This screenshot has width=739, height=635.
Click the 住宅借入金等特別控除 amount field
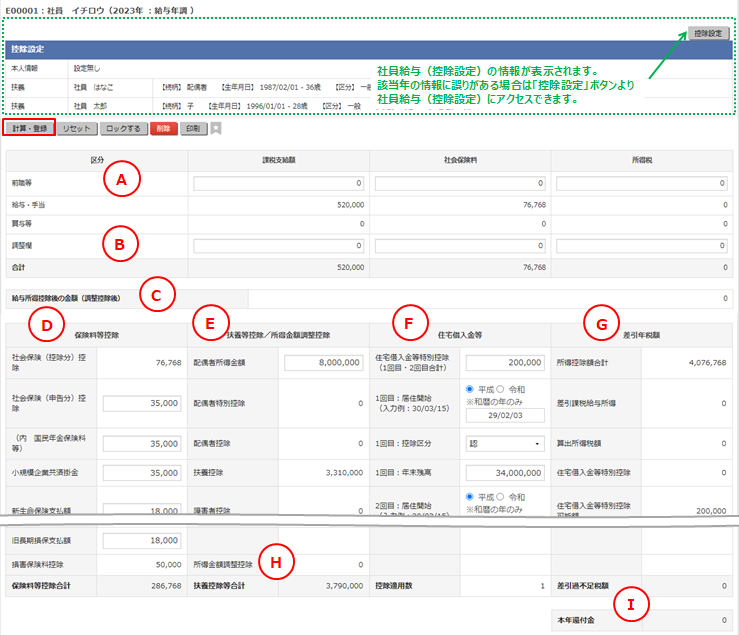pos(505,363)
